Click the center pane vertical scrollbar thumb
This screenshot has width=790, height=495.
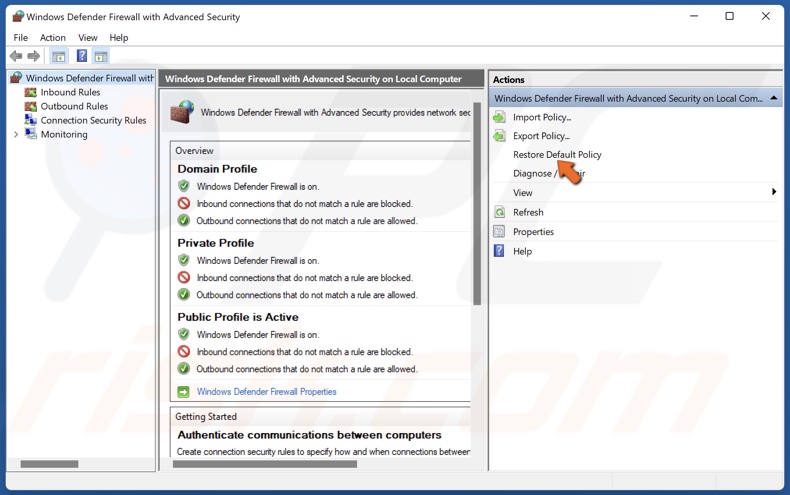pyautogui.click(x=477, y=204)
